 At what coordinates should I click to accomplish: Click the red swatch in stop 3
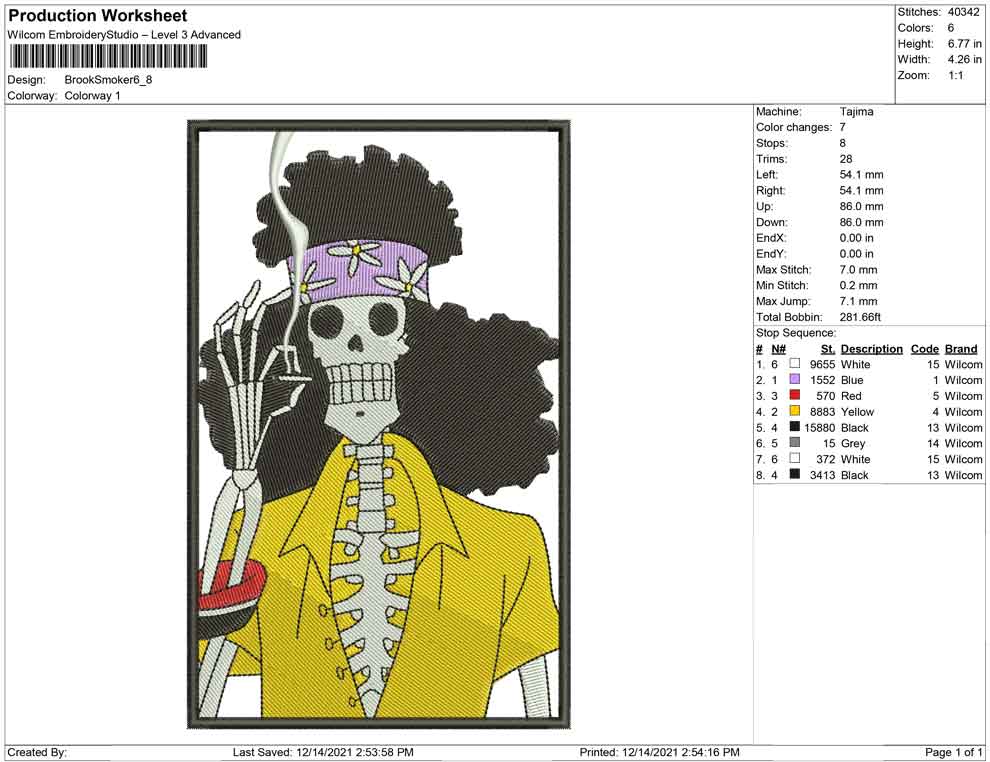pos(795,395)
